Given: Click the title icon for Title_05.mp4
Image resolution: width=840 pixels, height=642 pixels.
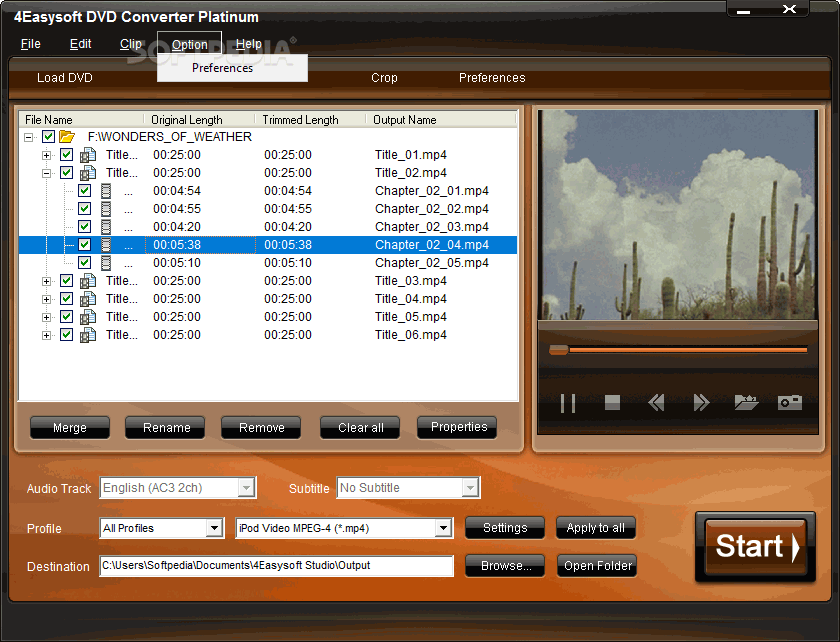Looking at the screenshot, I should tap(88, 317).
